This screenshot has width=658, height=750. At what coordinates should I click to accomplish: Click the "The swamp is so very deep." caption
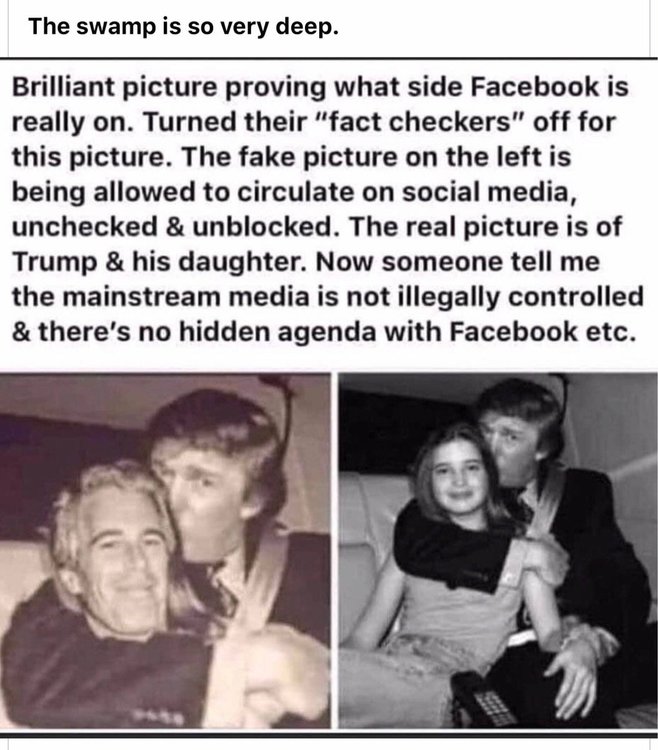[184, 26]
